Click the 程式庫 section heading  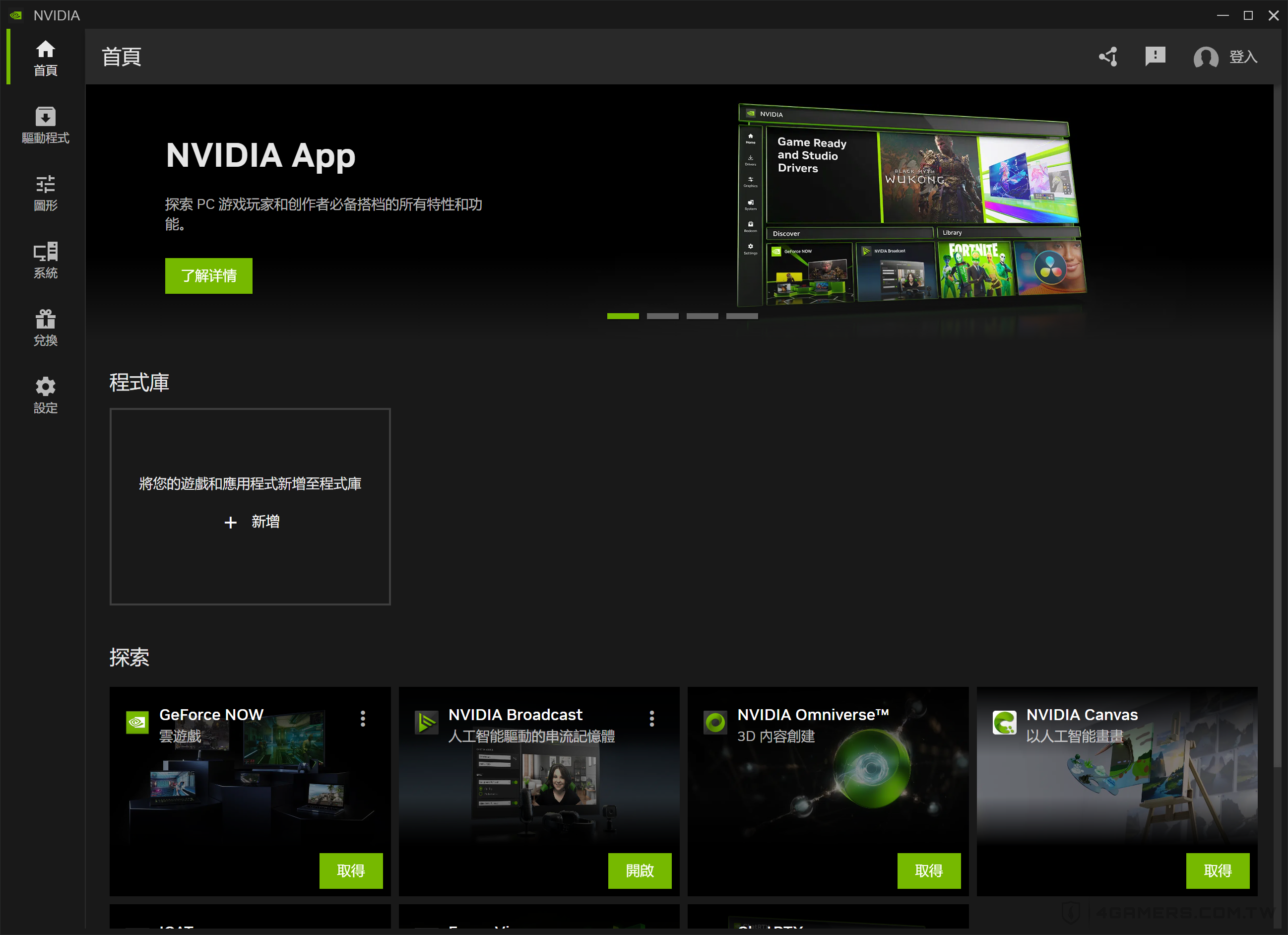139,382
